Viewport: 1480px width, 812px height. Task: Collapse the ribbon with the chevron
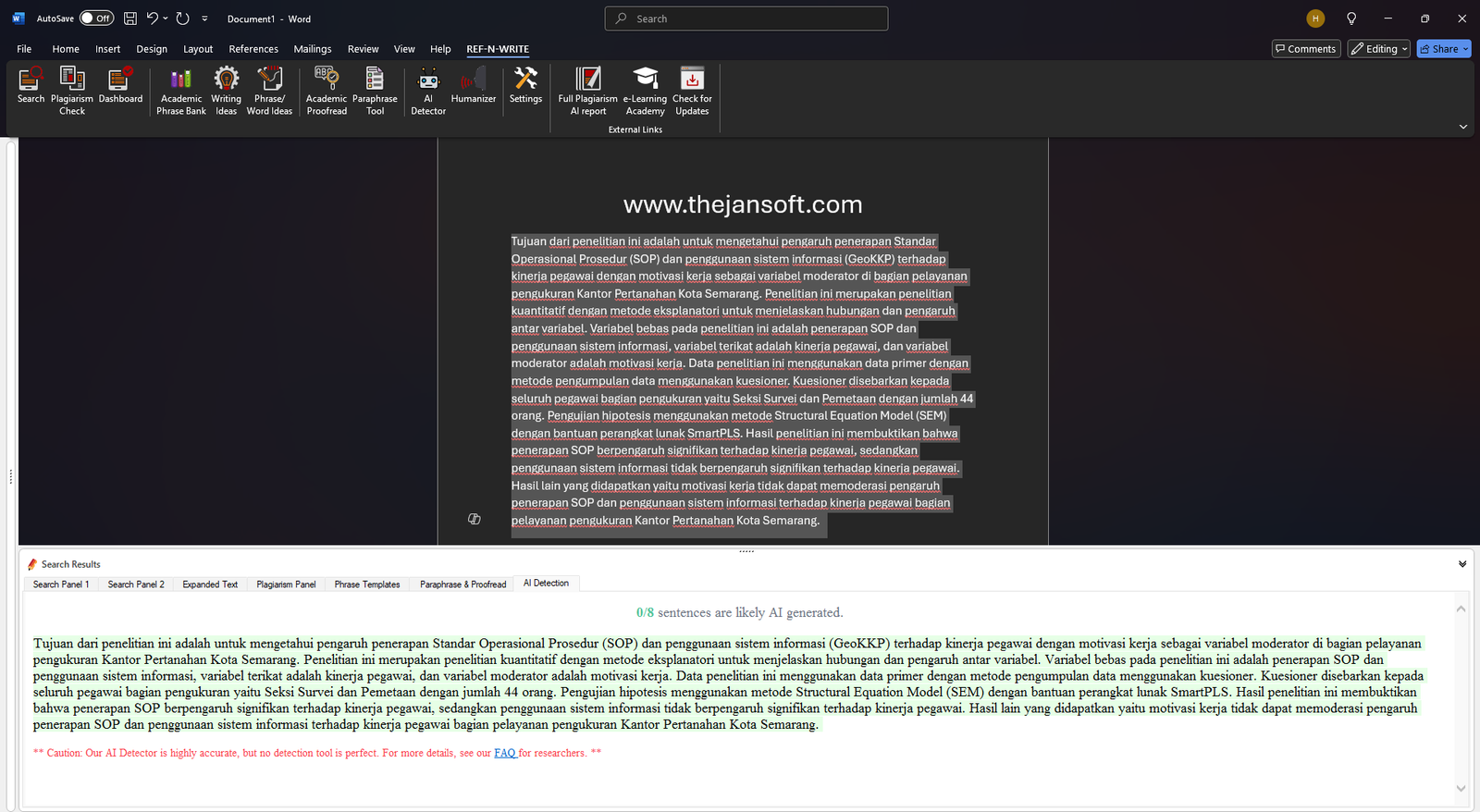1463,127
